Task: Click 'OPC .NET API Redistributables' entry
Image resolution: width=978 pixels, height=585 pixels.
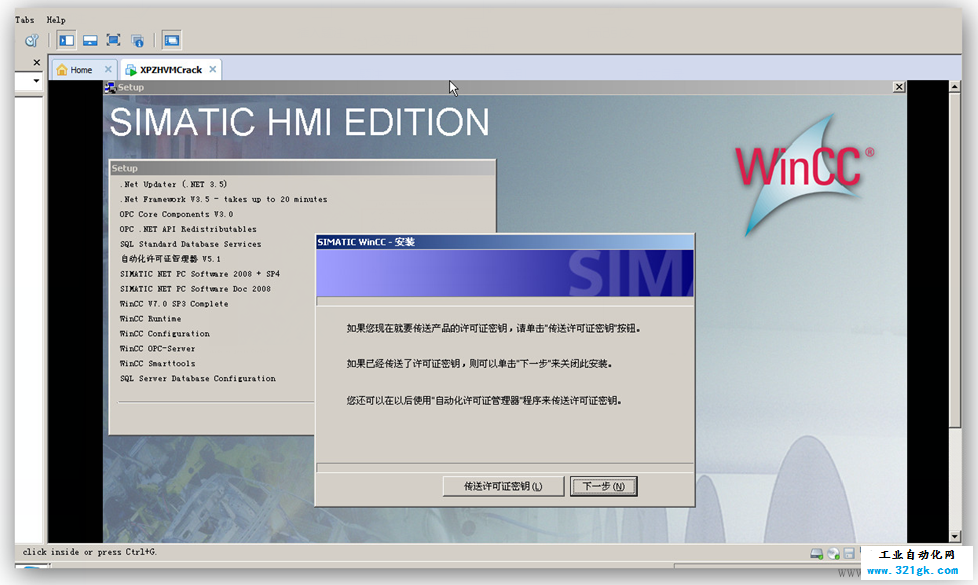Action: pos(188,229)
